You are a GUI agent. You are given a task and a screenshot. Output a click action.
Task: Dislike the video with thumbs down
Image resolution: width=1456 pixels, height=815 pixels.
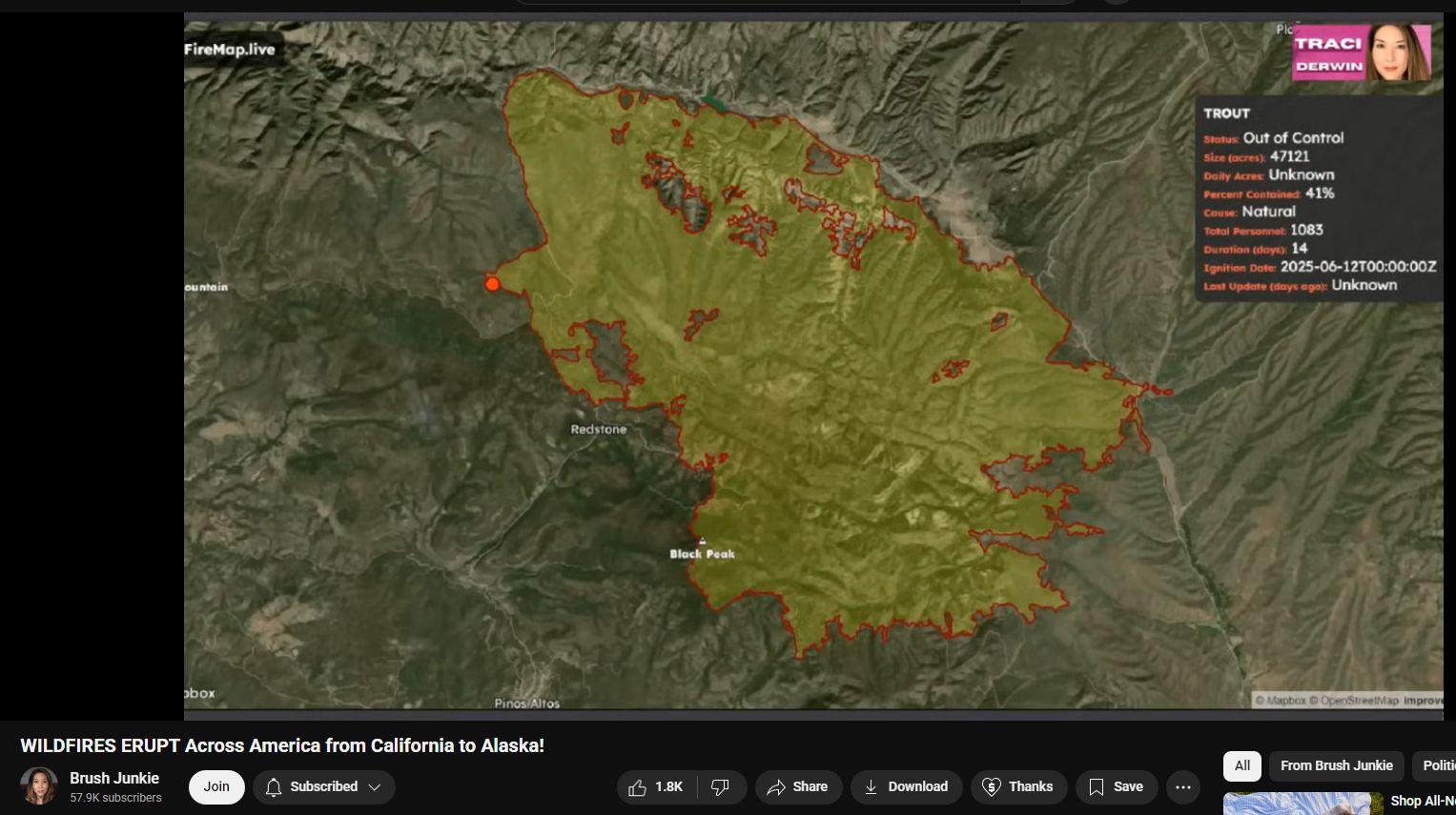[722, 786]
